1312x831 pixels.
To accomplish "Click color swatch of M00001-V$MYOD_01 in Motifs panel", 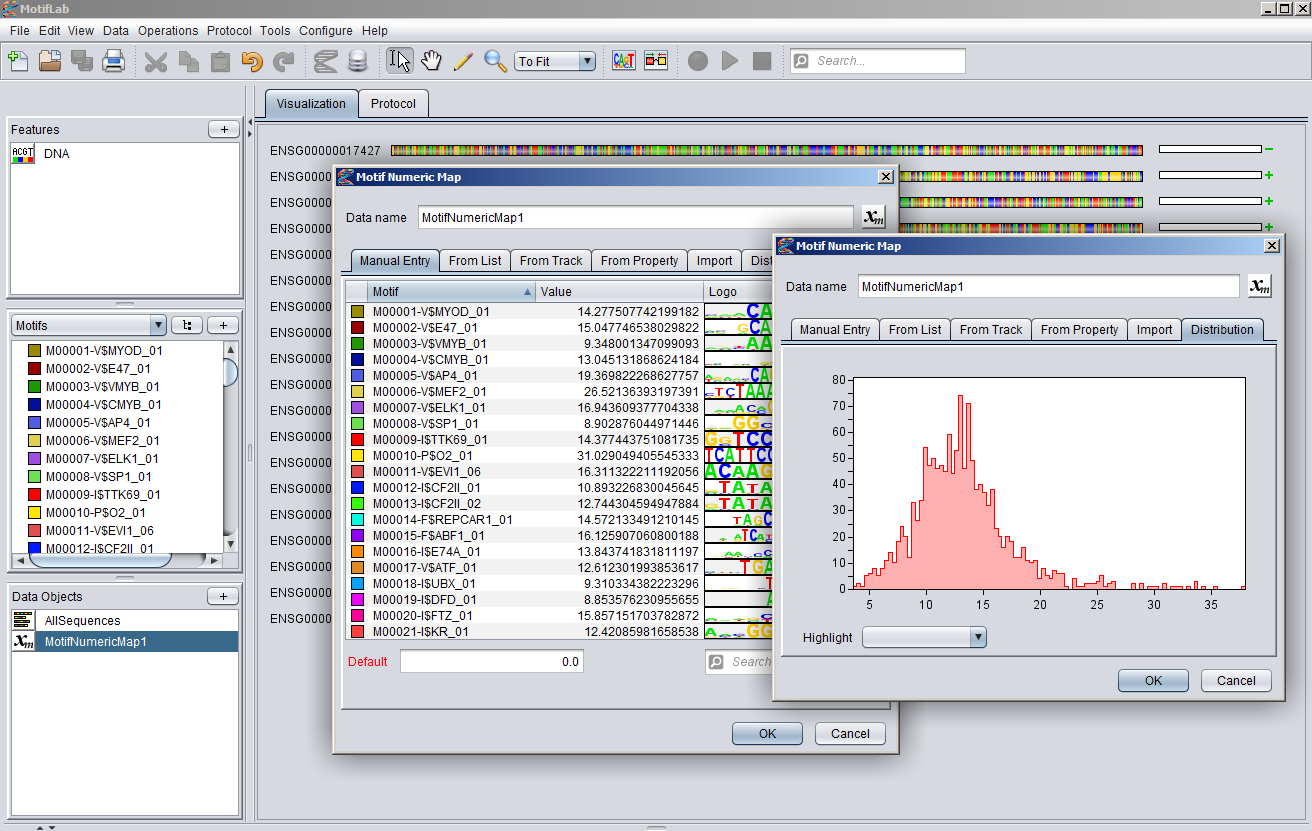I will click(x=34, y=351).
